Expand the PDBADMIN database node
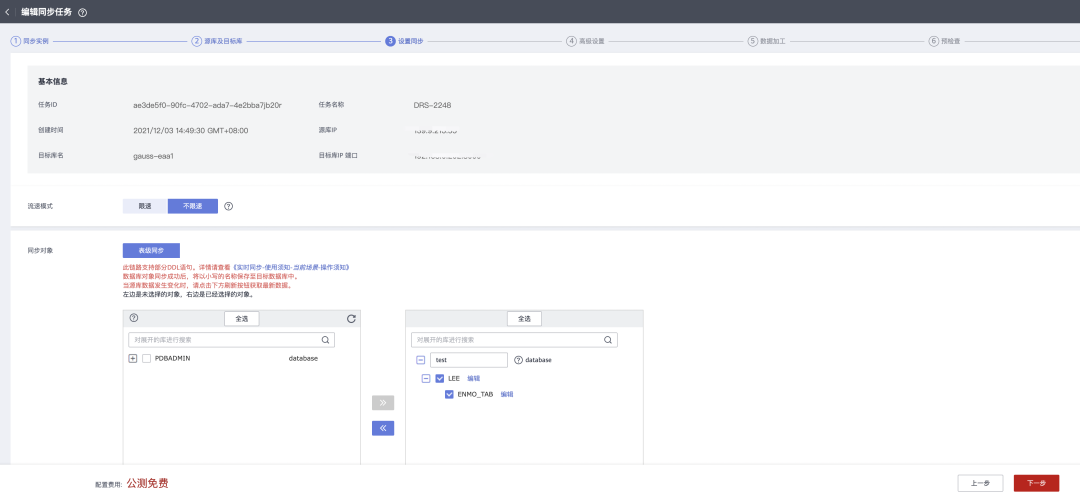 click(133, 359)
